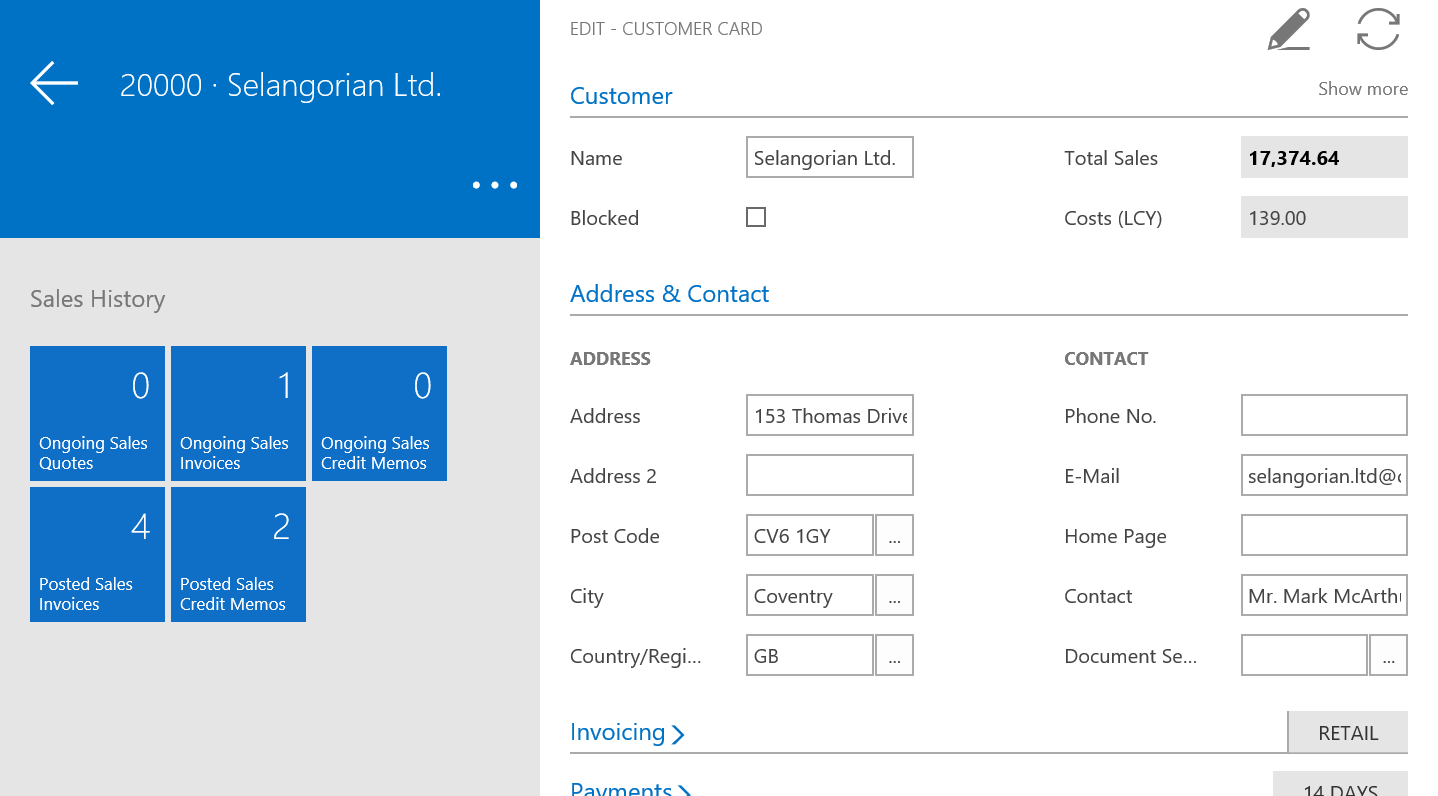Click the Address field with 153 Thomas Drive

tap(829, 416)
